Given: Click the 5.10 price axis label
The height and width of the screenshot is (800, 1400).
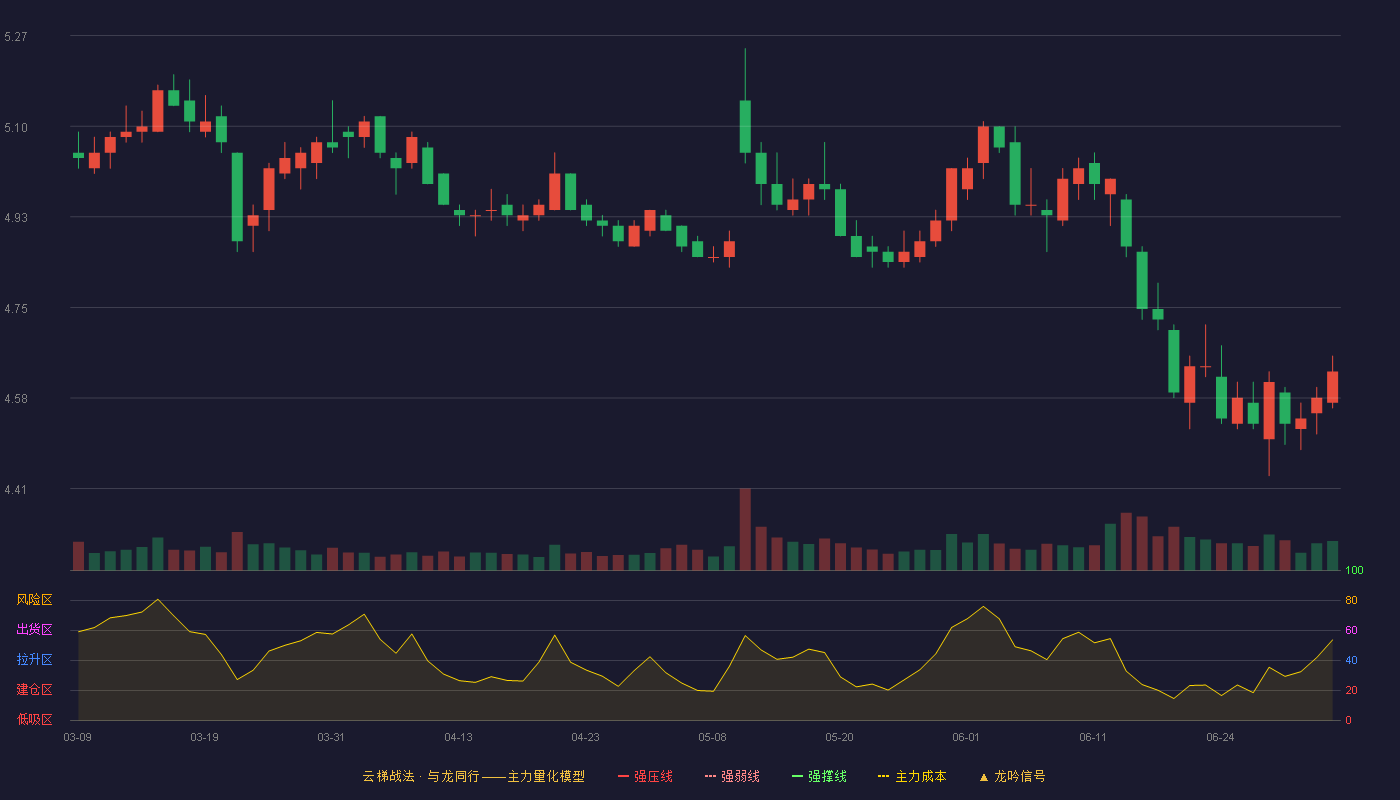Looking at the screenshot, I should (x=16, y=128).
